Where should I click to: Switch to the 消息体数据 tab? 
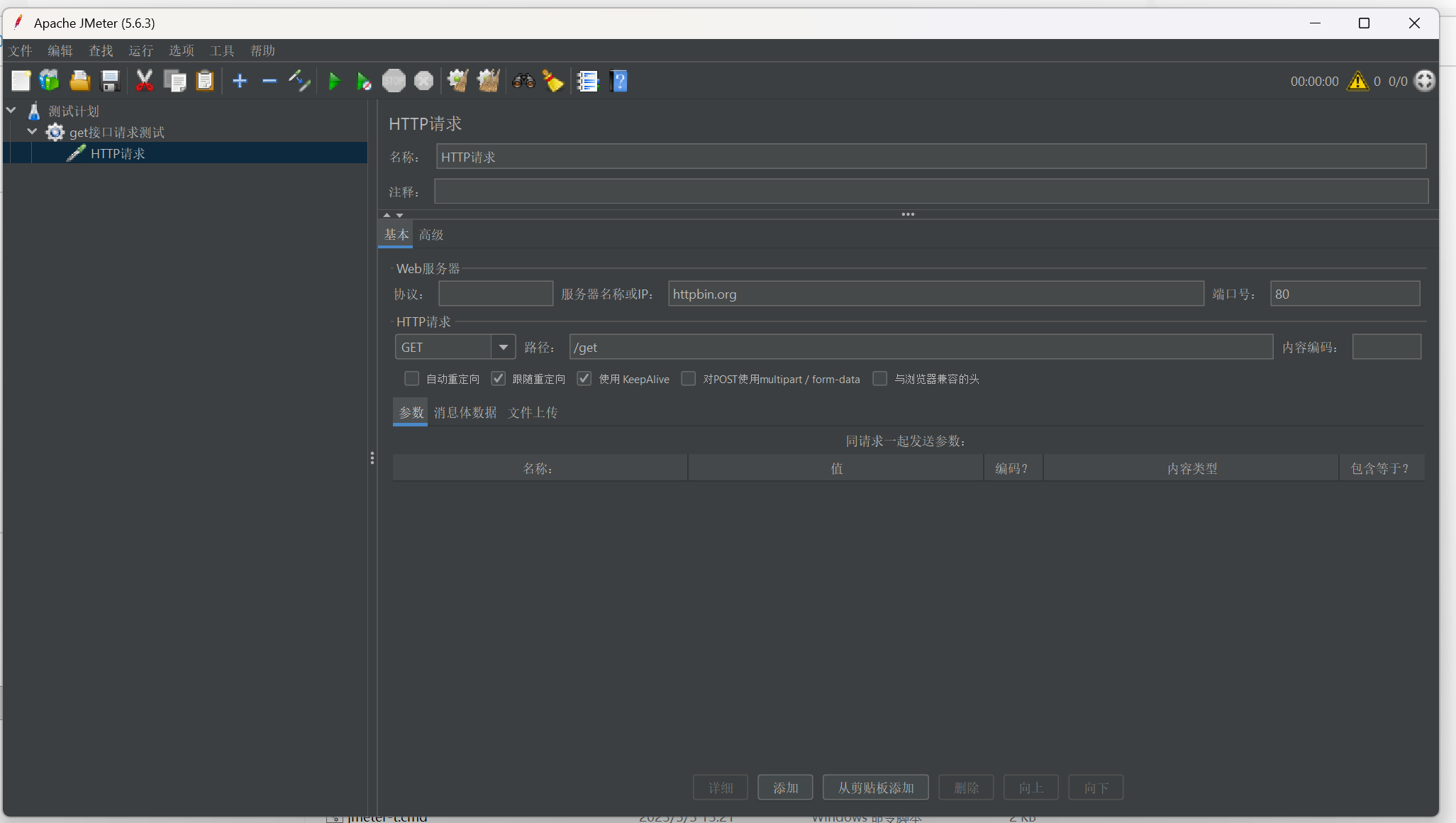pos(465,413)
